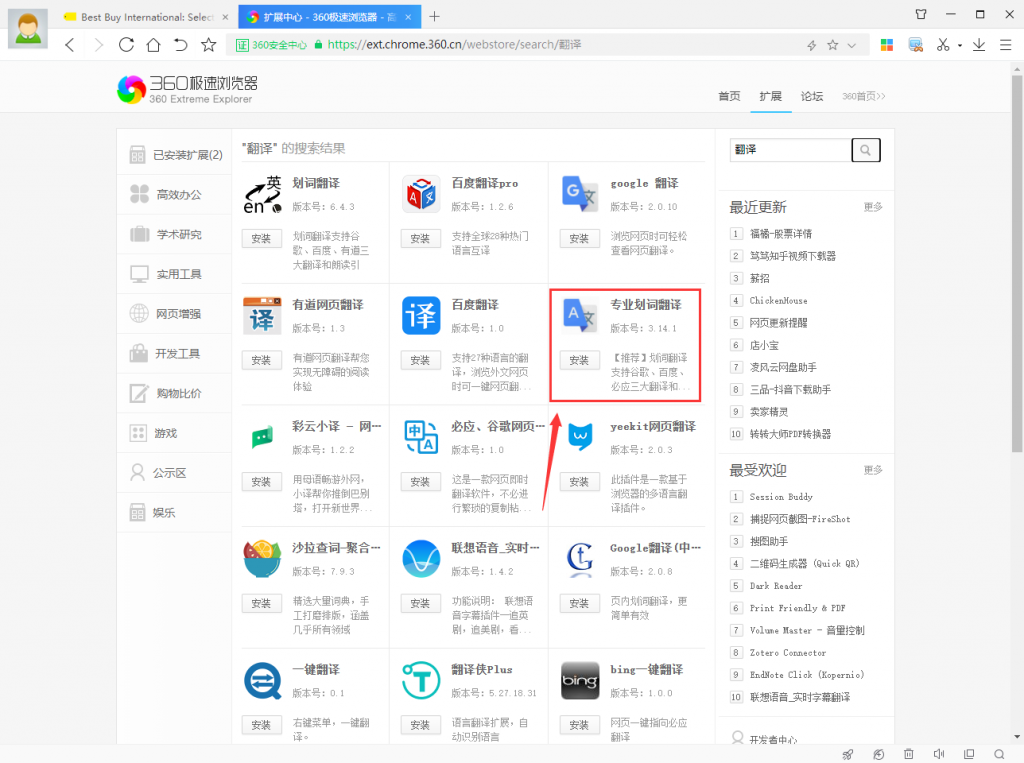Open 有道网页翻译 extension icon
The image size is (1024, 763).
[262, 316]
